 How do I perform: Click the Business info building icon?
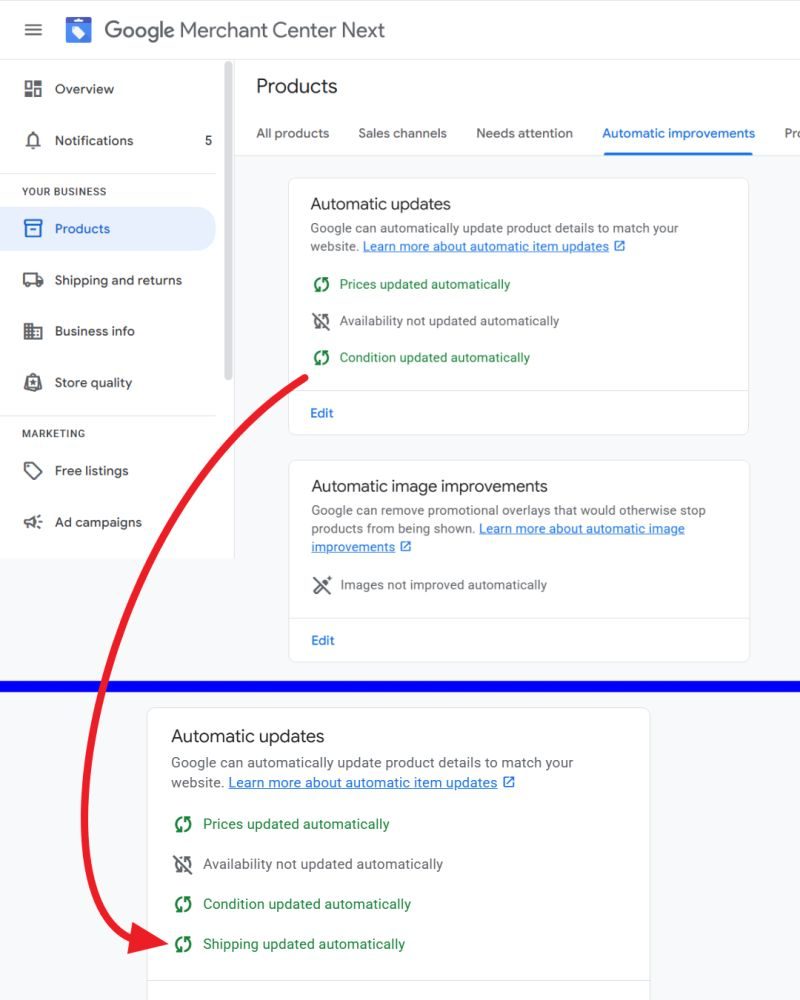pyautogui.click(x=33, y=331)
